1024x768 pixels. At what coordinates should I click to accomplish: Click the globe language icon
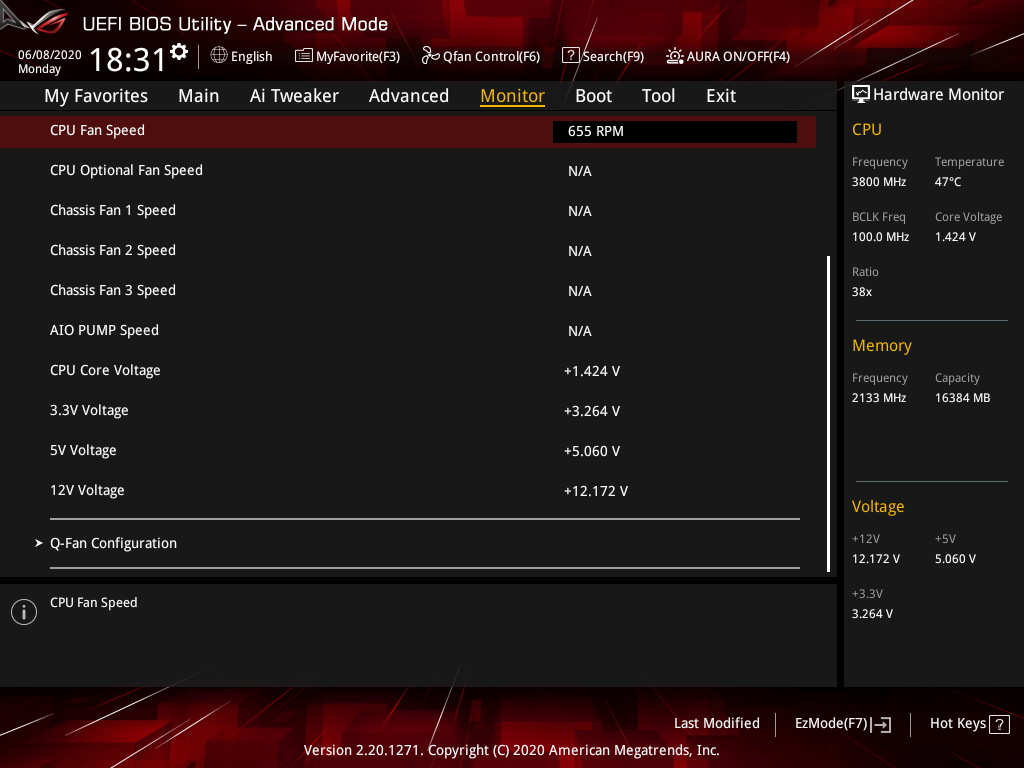pos(219,56)
